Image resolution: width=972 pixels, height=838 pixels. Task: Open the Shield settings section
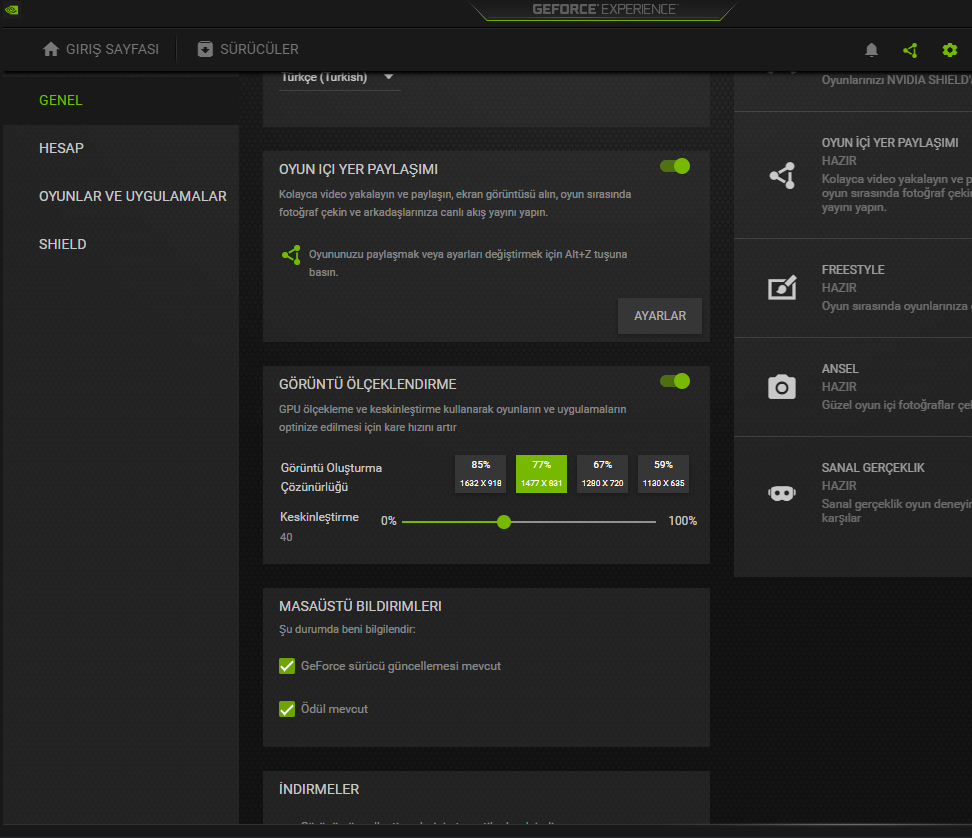pyautogui.click(x=121, y=244)
